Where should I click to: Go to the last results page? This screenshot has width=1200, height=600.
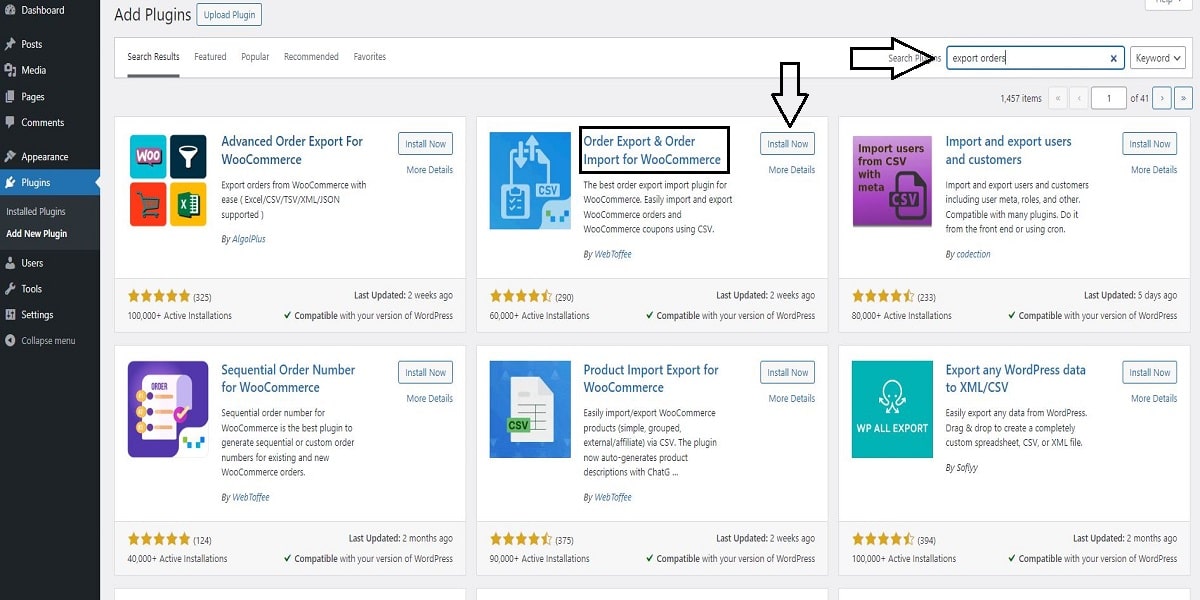point(1183,98)
